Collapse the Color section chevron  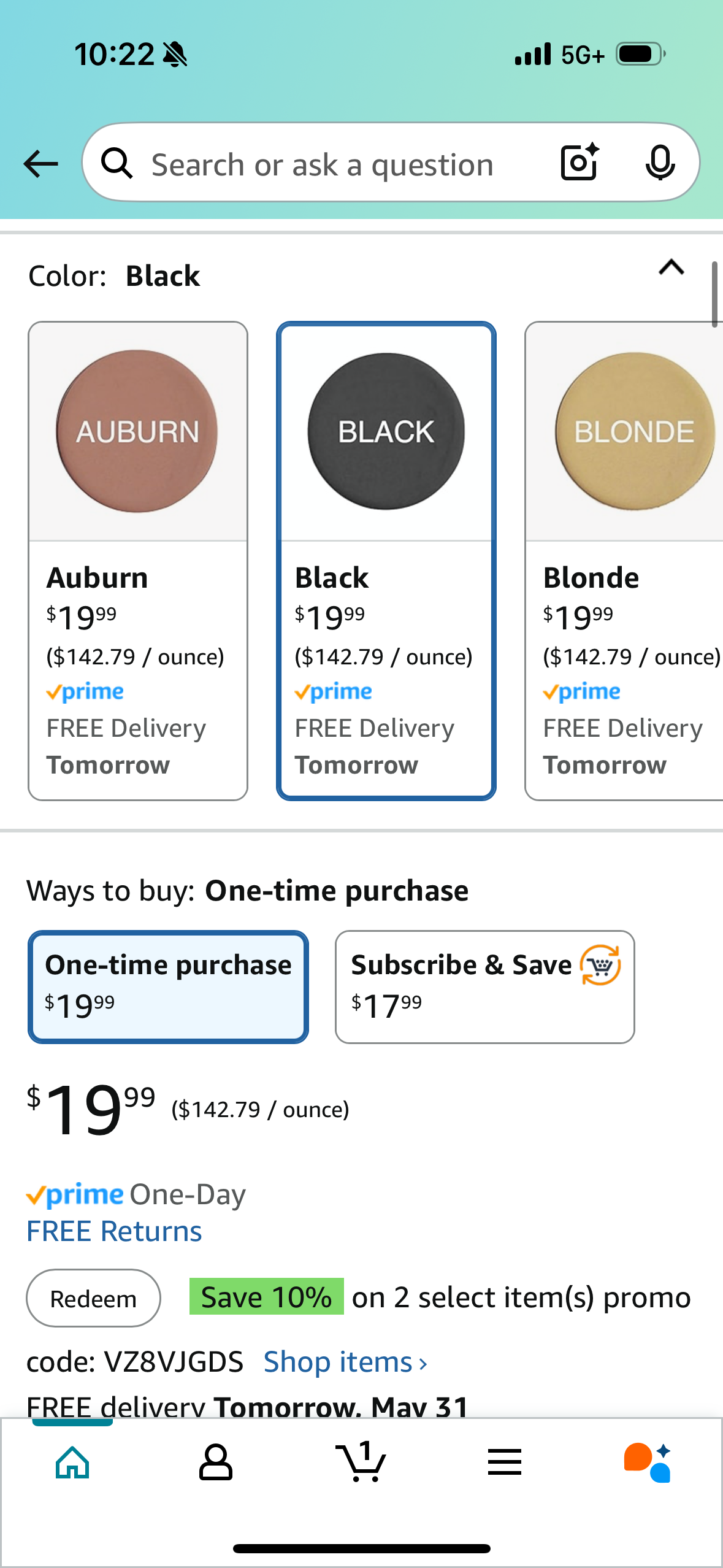pyautogui.click(x=671, y=267)
